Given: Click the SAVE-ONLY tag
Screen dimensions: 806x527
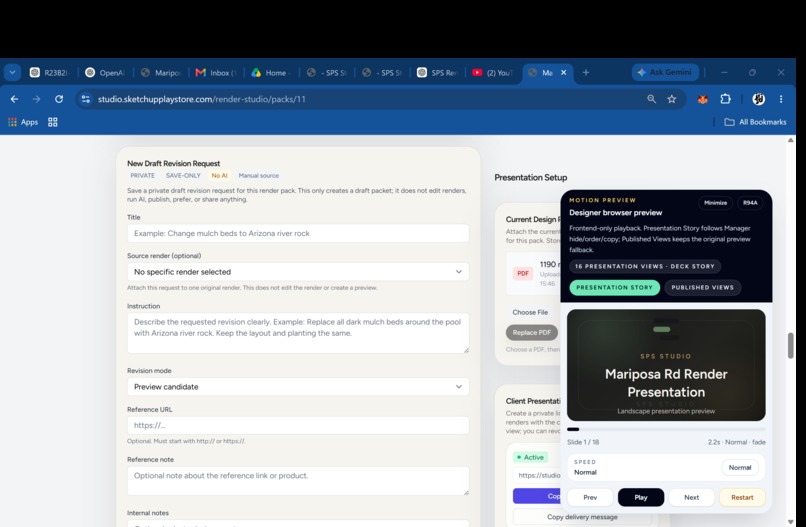Looking at the screenshot, I should [183, 175].
